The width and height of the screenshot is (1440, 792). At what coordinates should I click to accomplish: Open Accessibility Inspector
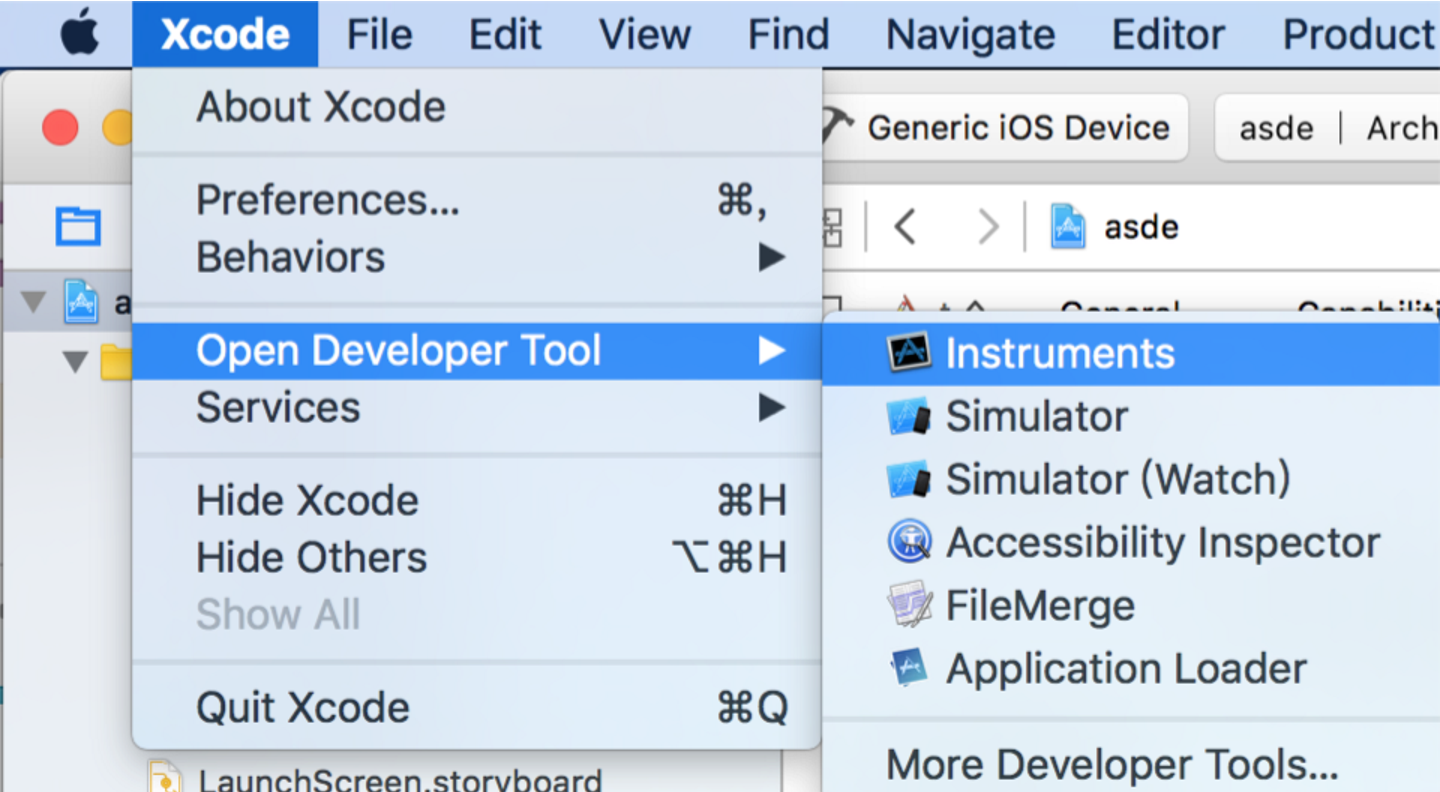pos(1131,542)
